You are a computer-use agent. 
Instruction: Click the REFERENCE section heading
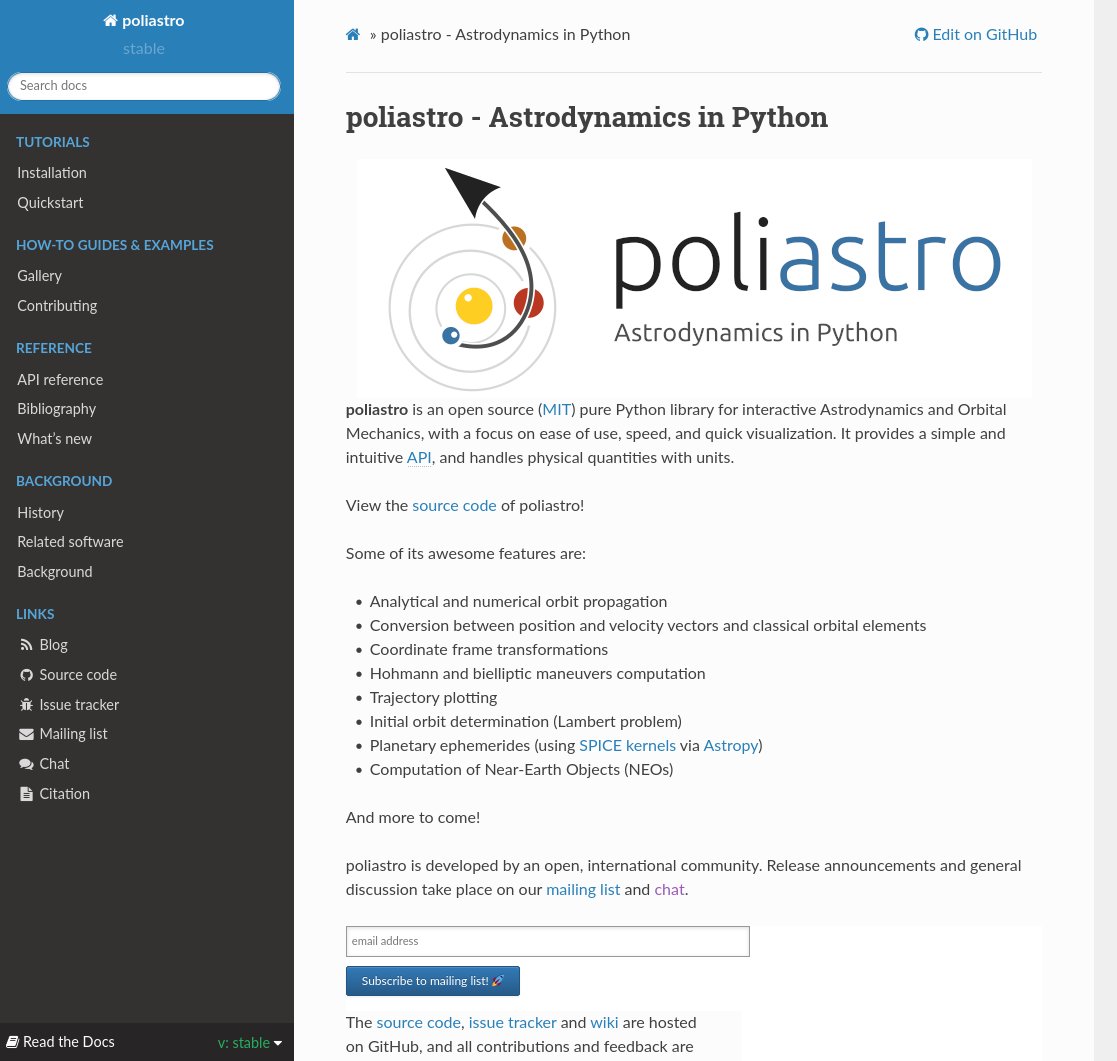[x=54, y=348]
